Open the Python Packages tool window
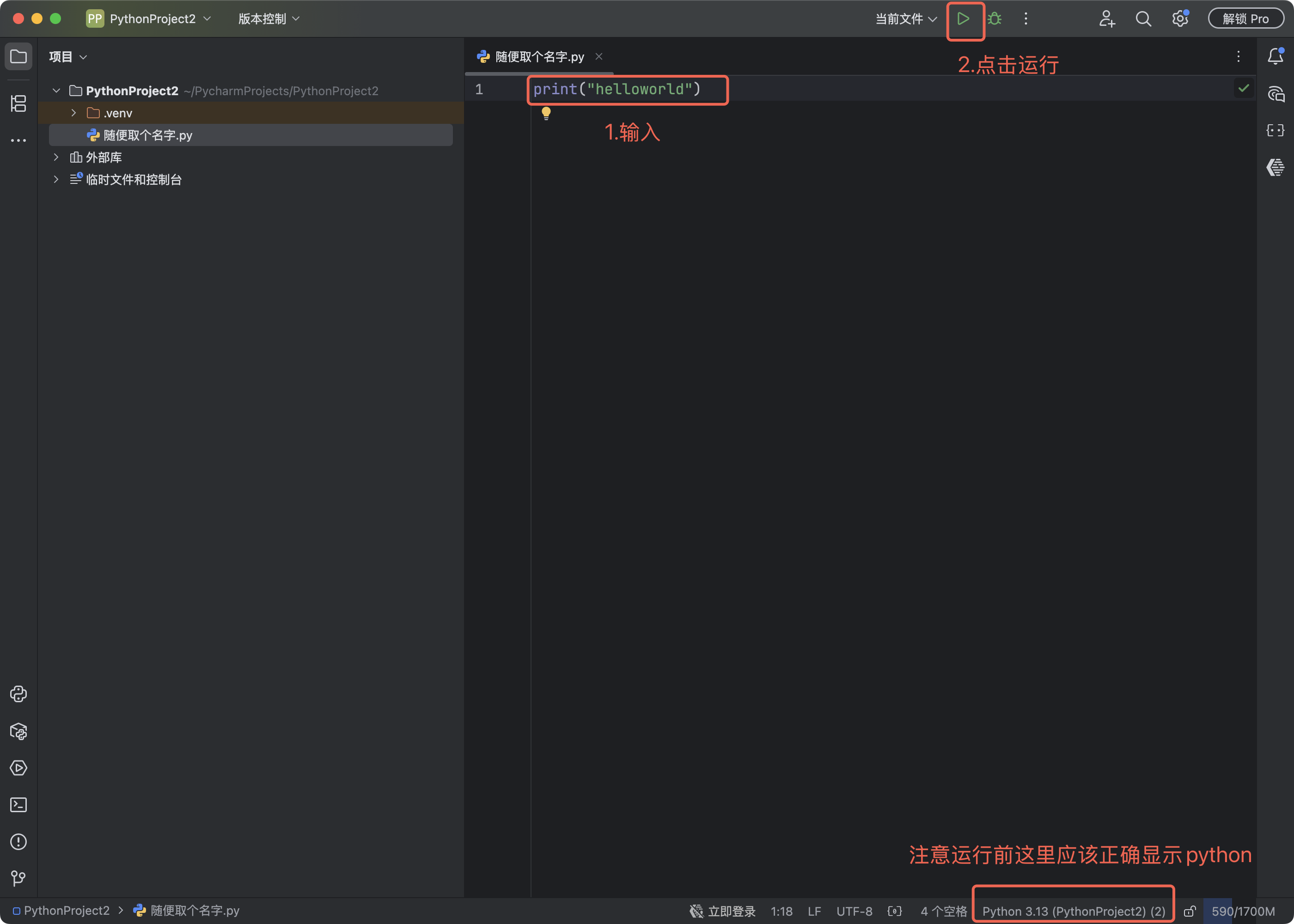The image size is (1294, 924). coord(18,731)
